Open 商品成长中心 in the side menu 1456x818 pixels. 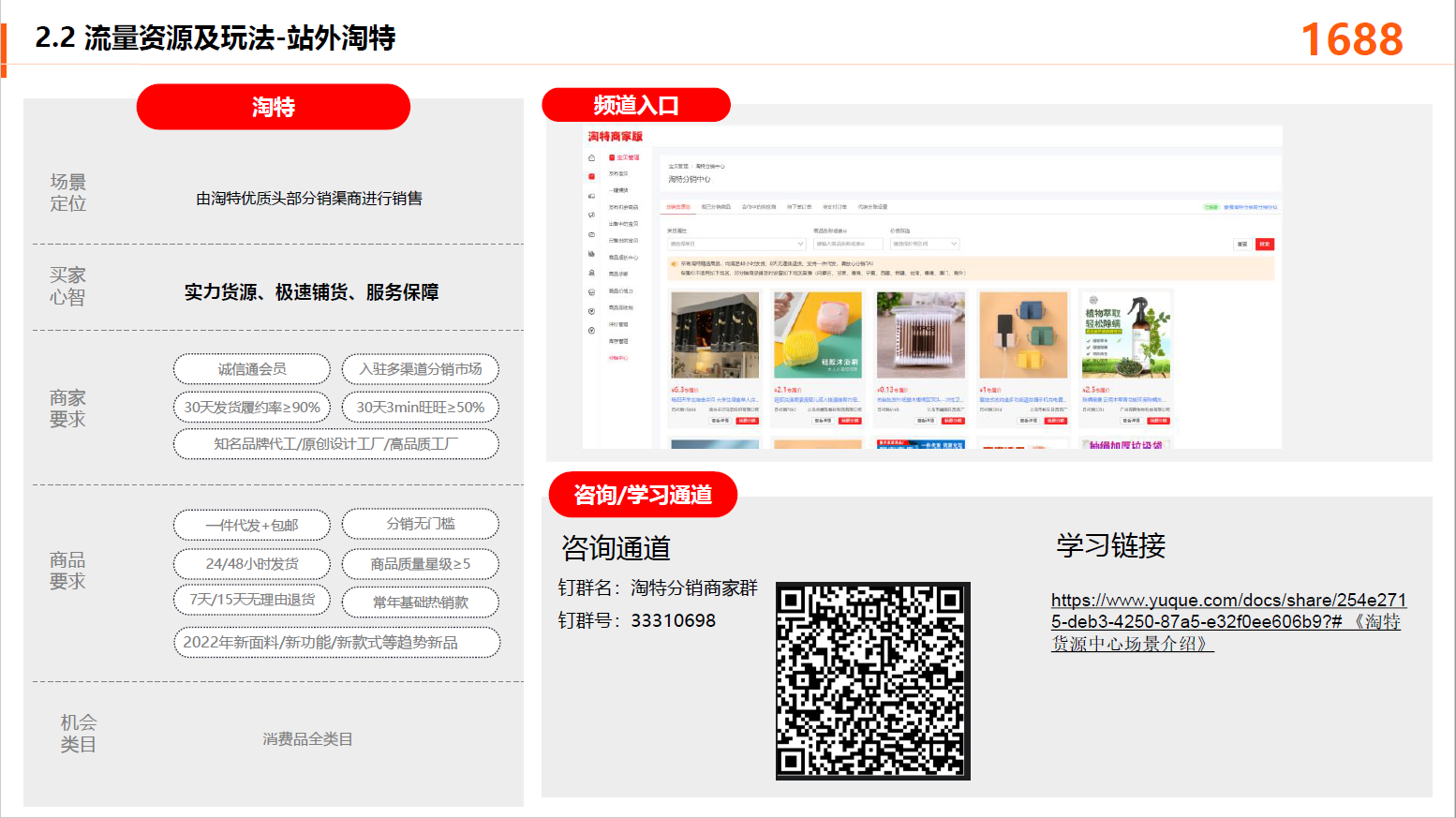point(623,258)
